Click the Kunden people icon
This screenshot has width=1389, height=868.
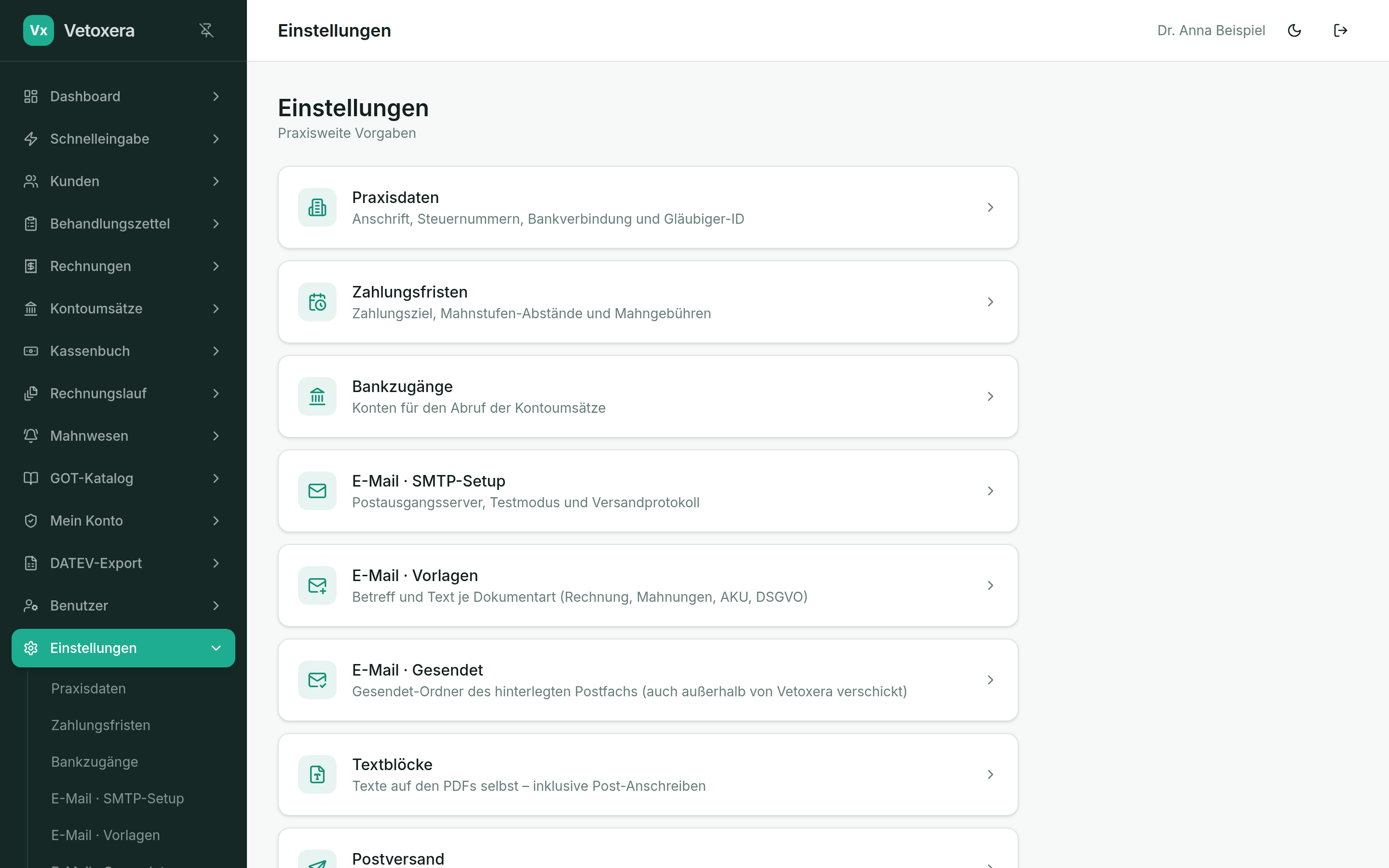31,181
